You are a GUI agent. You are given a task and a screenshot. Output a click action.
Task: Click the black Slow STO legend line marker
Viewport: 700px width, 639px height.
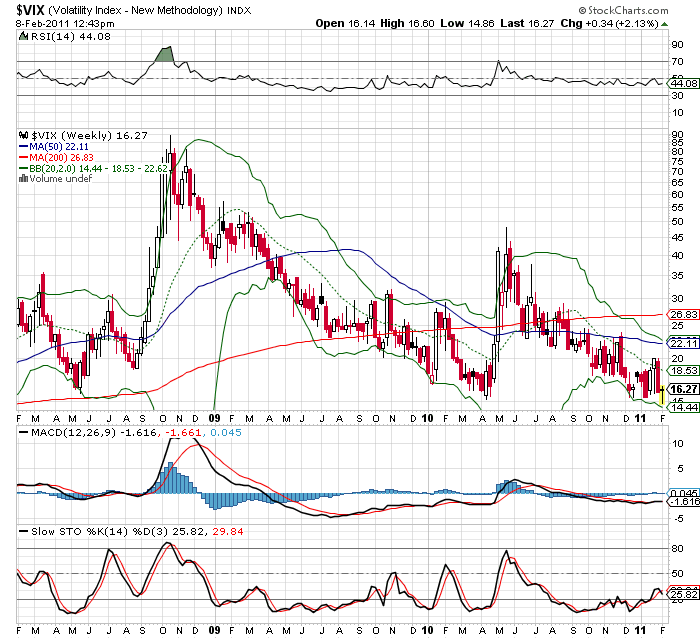coord(23,531)
